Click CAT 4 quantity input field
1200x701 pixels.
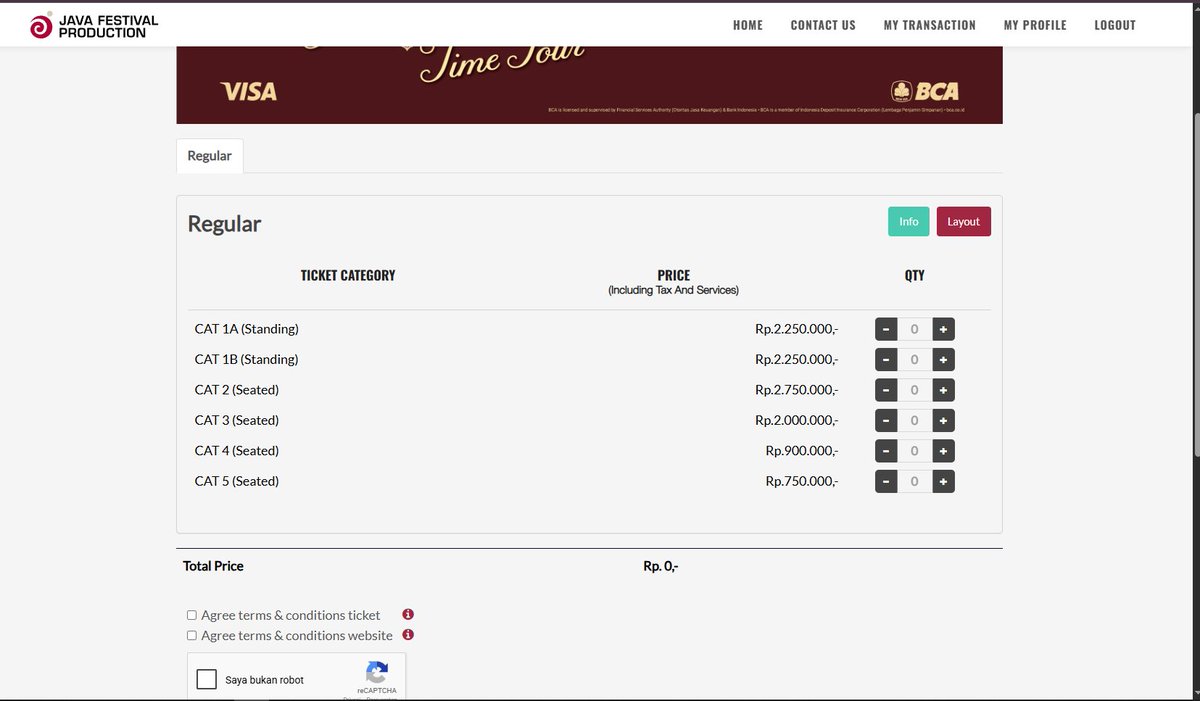914,451
